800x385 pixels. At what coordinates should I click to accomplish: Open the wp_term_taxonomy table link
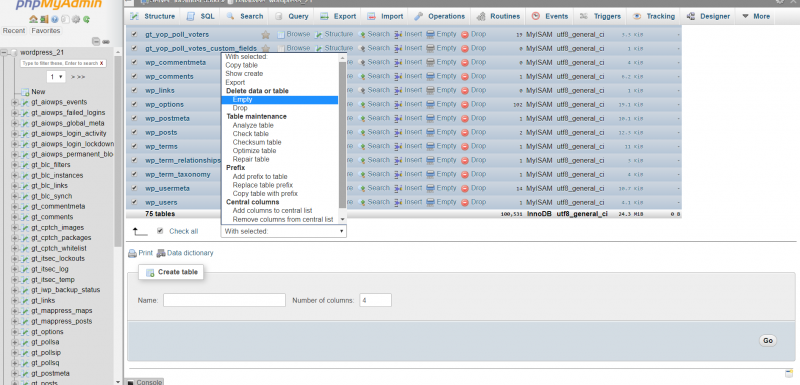click(x=178, y=174)
